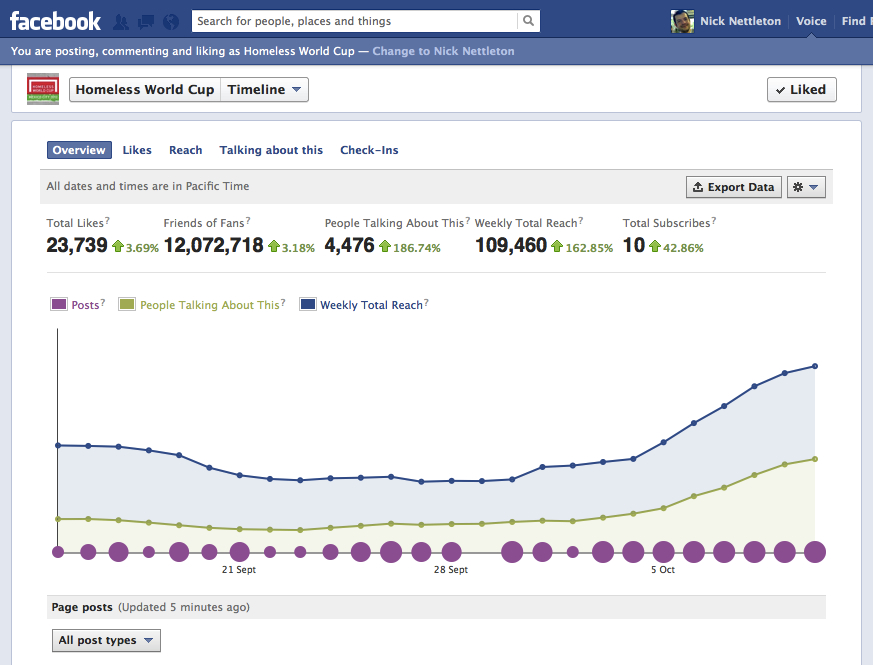Click the last blue Weekly Reach data point
Image resolution: width=873 pixels, height=665 pixels.
(815, 366)
